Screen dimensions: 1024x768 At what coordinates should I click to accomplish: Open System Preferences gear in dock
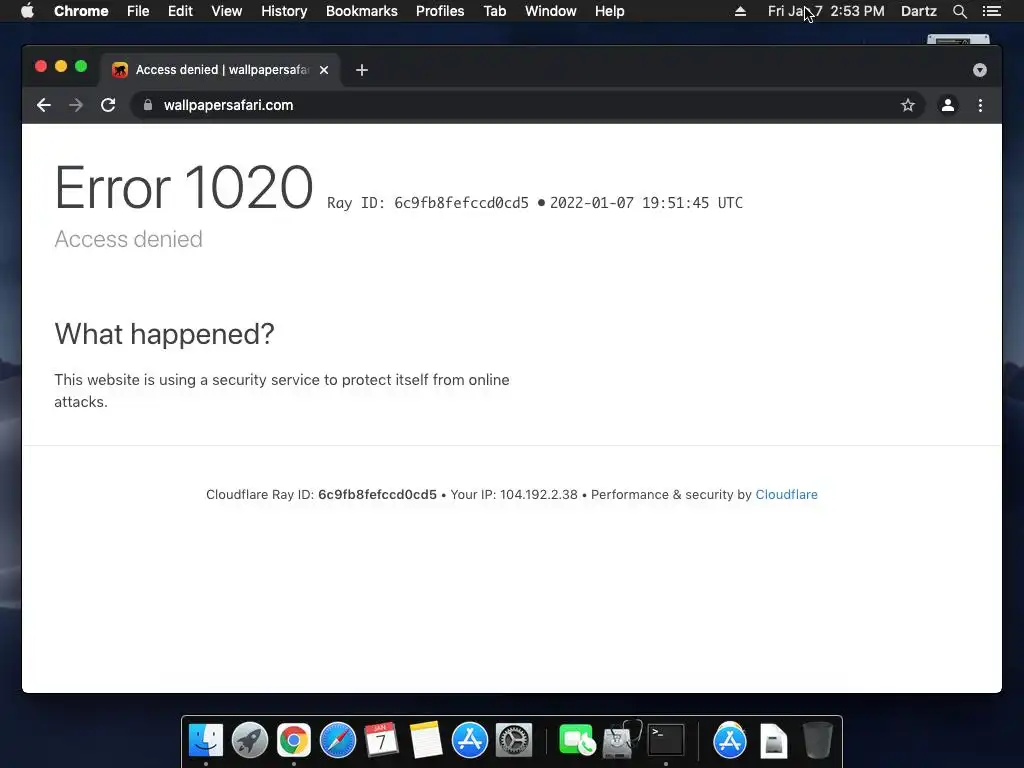click(x=514, y=741)
